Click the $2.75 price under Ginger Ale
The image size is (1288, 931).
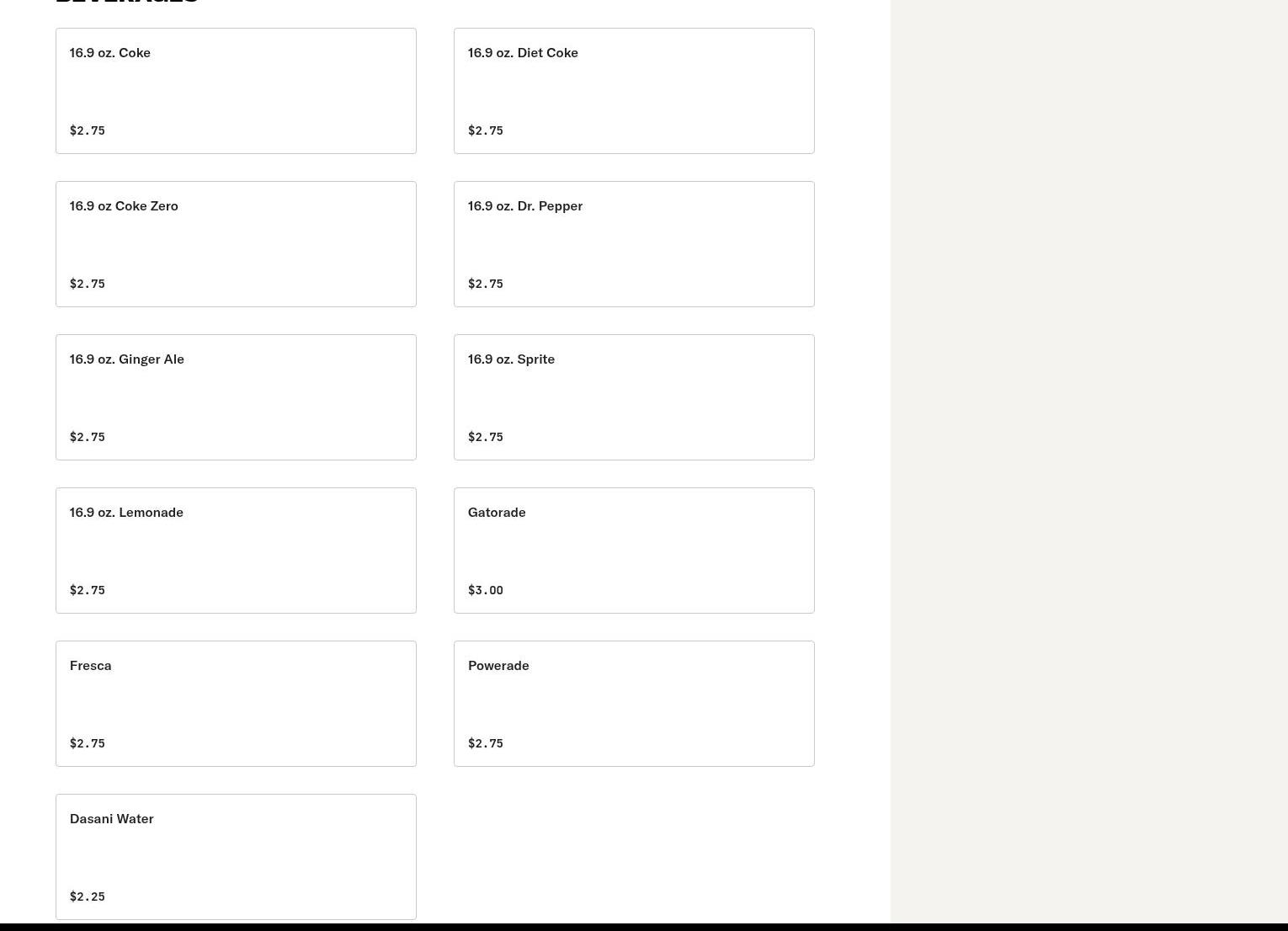pos(88,437)
